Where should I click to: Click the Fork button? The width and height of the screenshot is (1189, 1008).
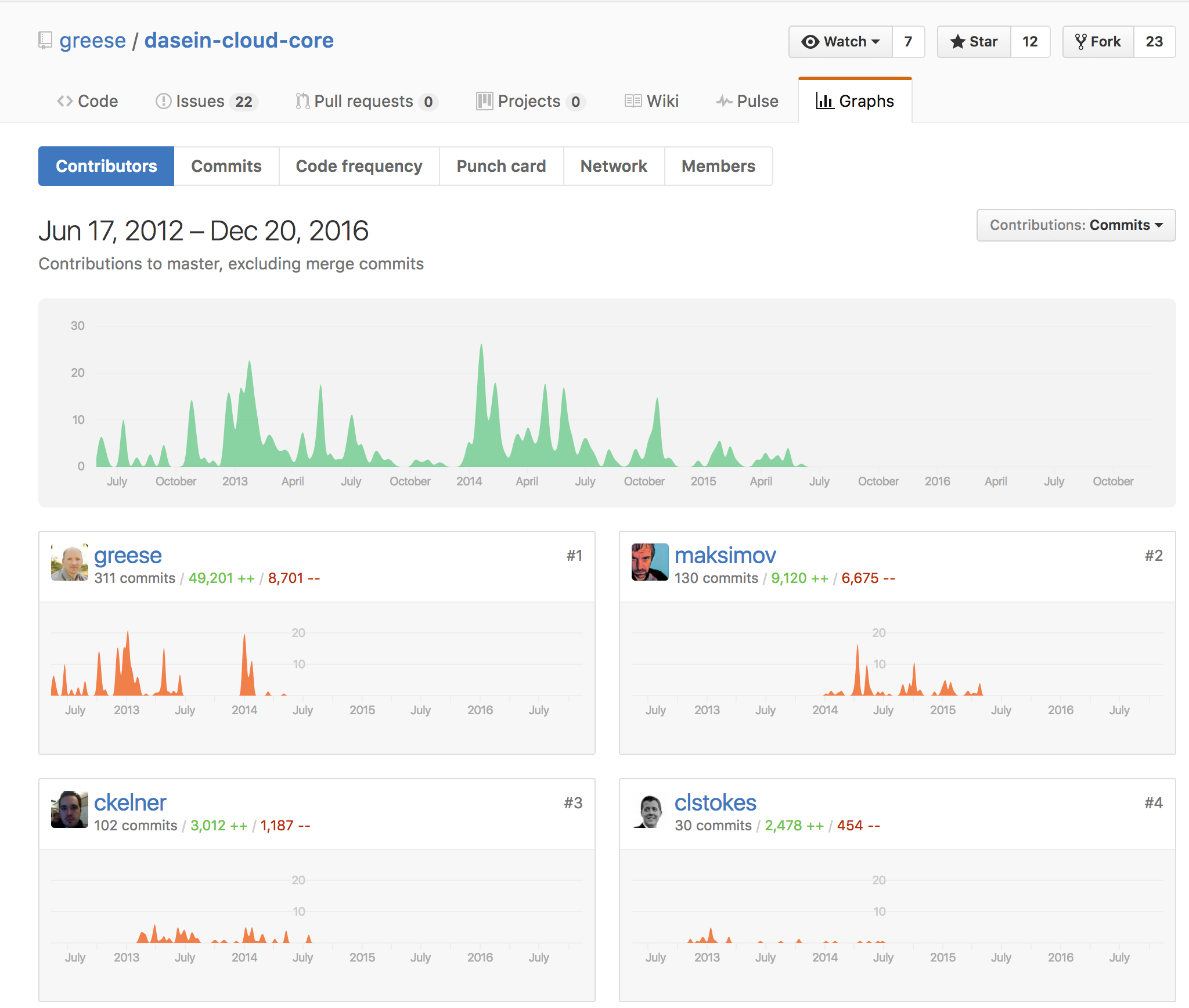(x=1098, y=42)
